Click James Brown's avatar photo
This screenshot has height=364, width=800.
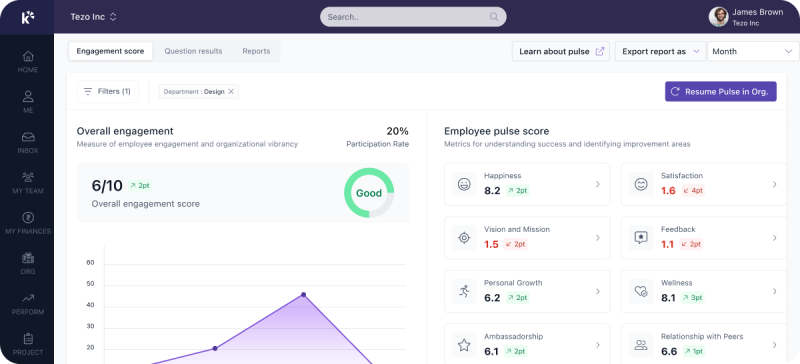(x=718, y=17)
